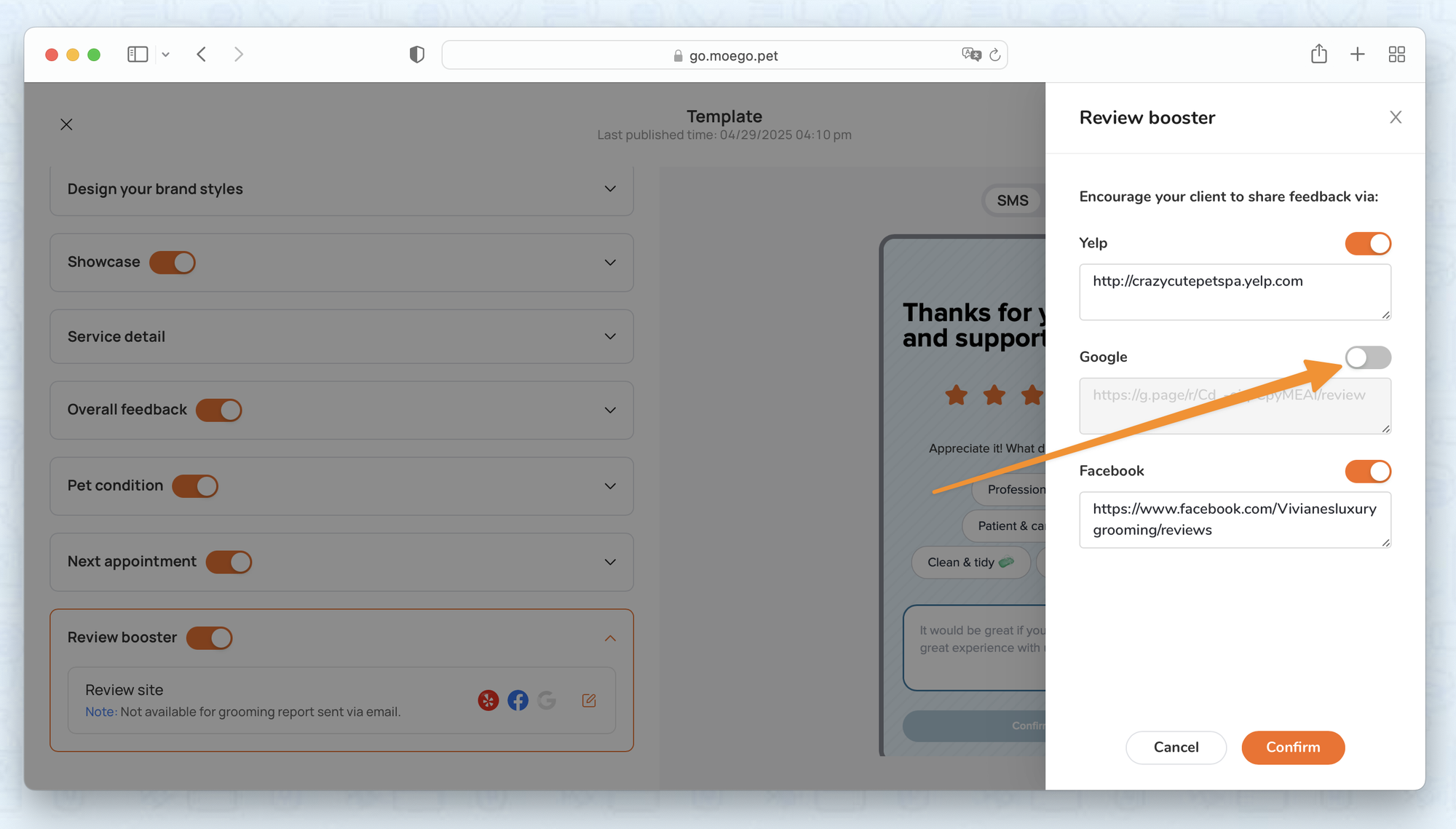
Task: Click the second star in preview rating
Action: click(x=994, y=395)
